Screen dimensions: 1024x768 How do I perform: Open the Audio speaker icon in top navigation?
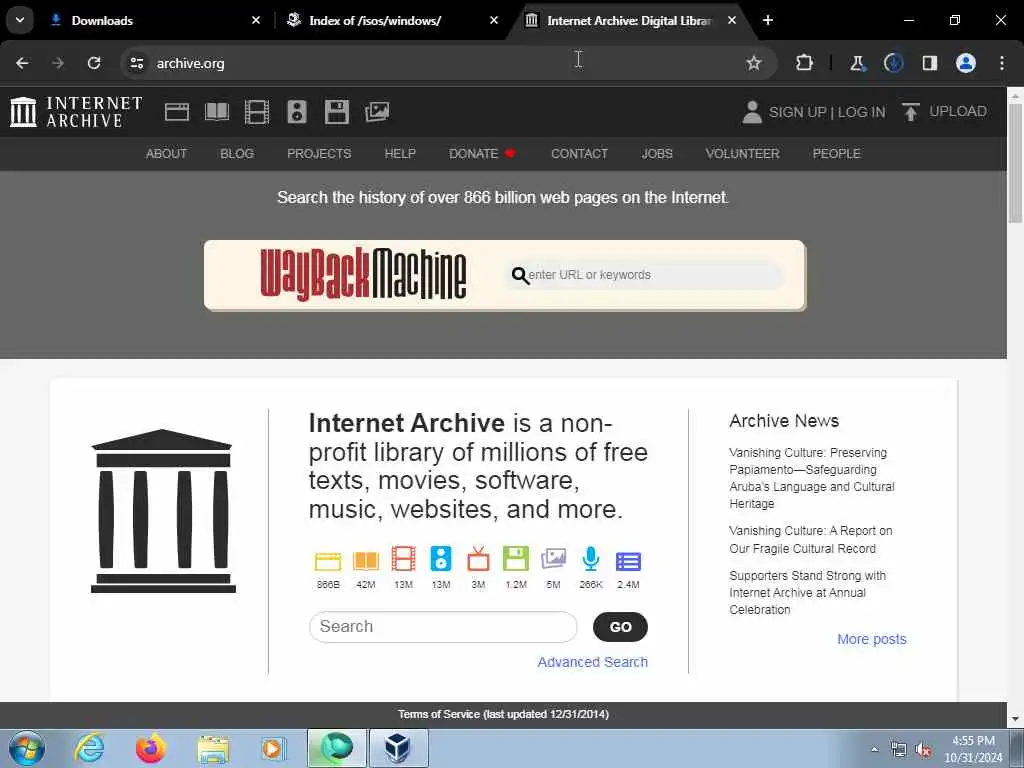click(x=296, y=112)
